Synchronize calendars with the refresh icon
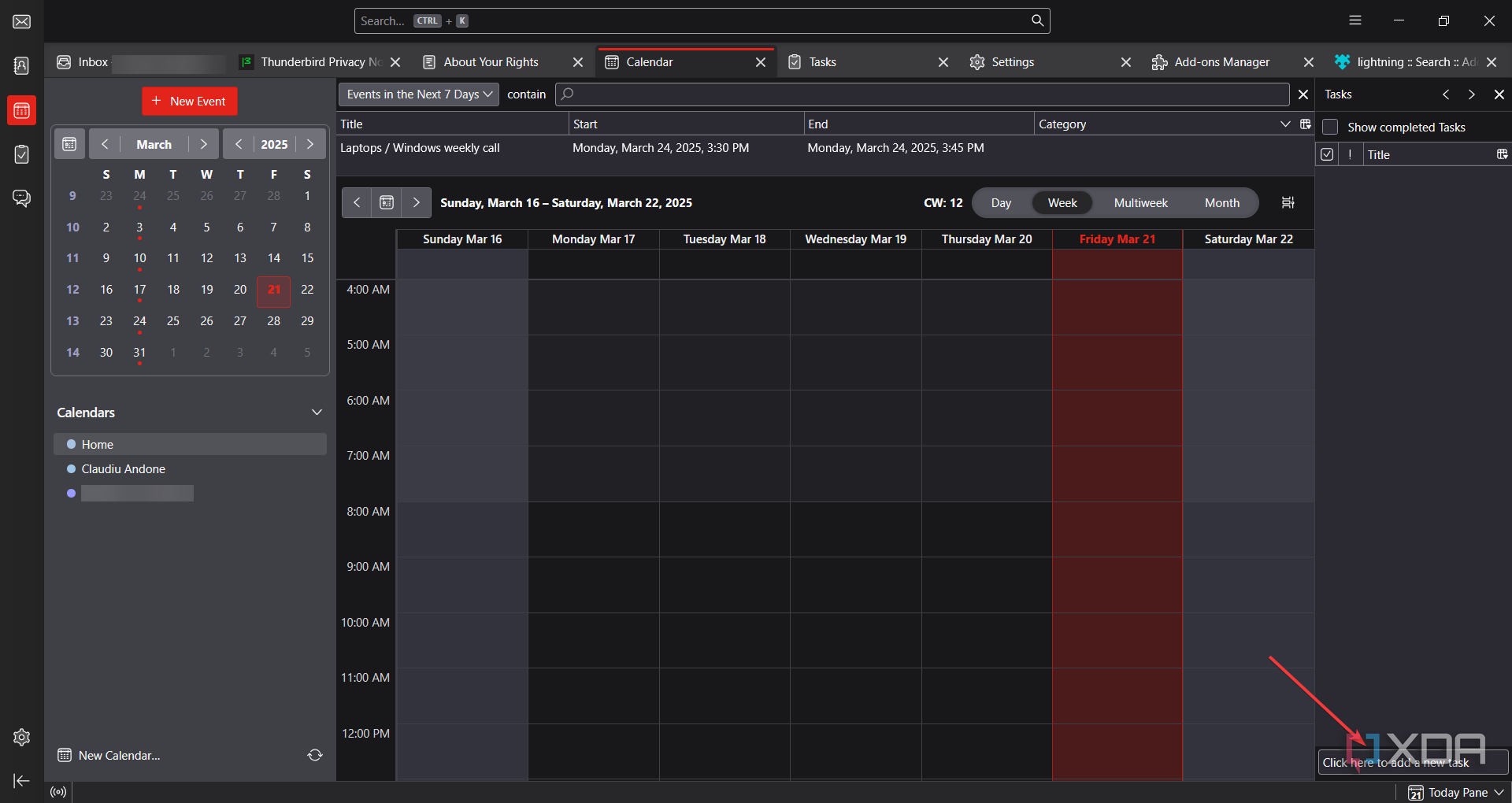 [315, 755]
